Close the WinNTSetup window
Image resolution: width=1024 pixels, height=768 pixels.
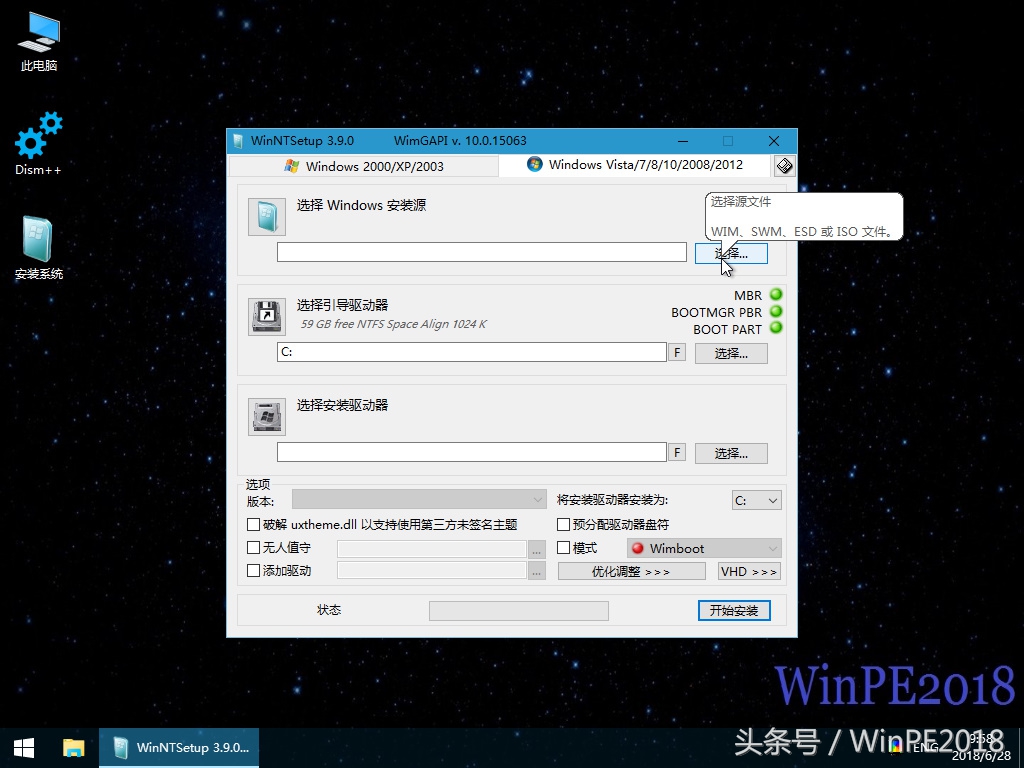(774, 141)
